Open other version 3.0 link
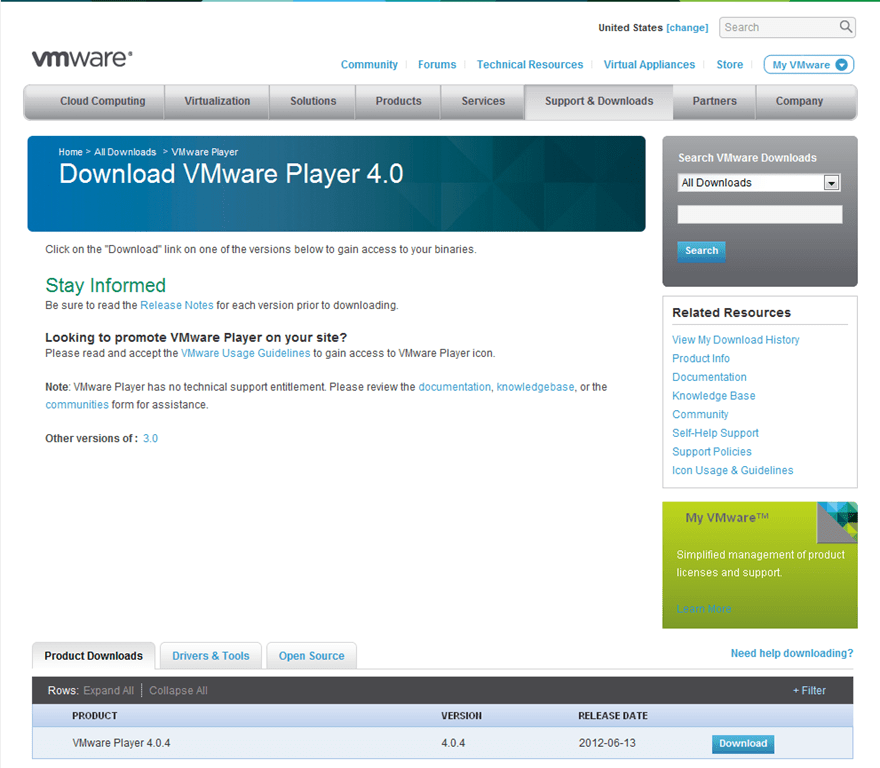880x768 pixels. point(150,438)
